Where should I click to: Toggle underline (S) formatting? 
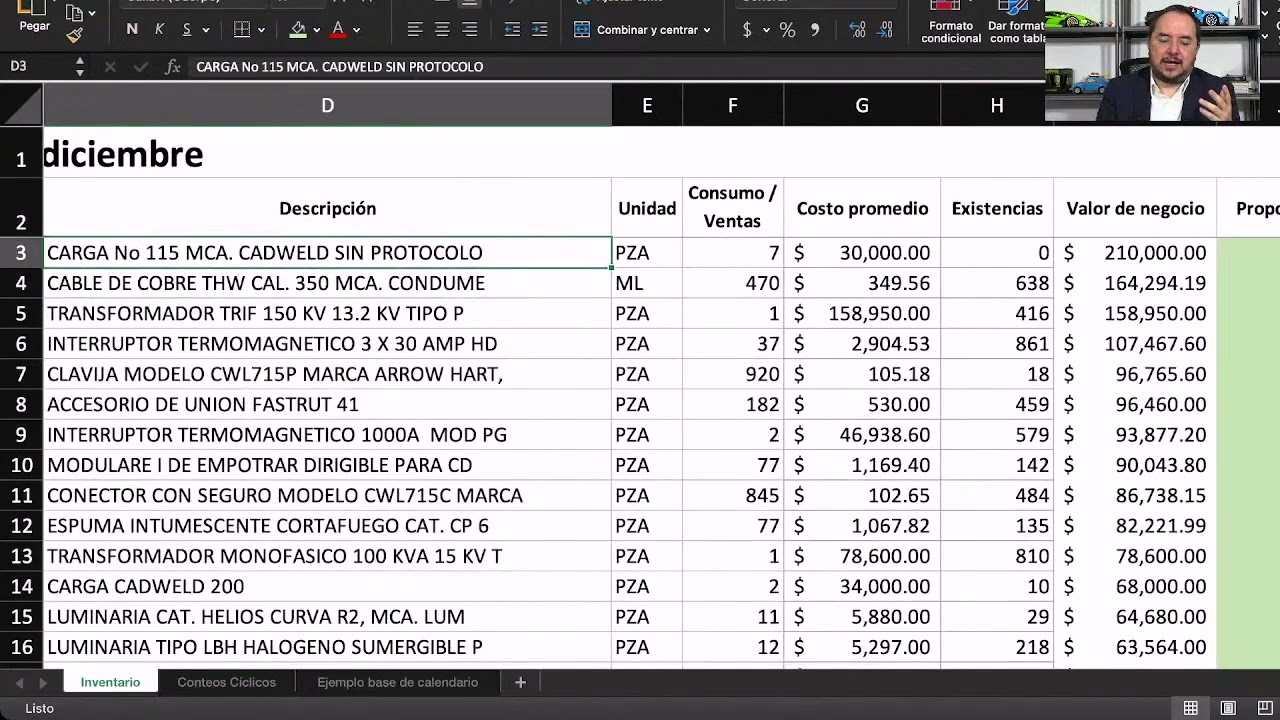tap(186, 30)
